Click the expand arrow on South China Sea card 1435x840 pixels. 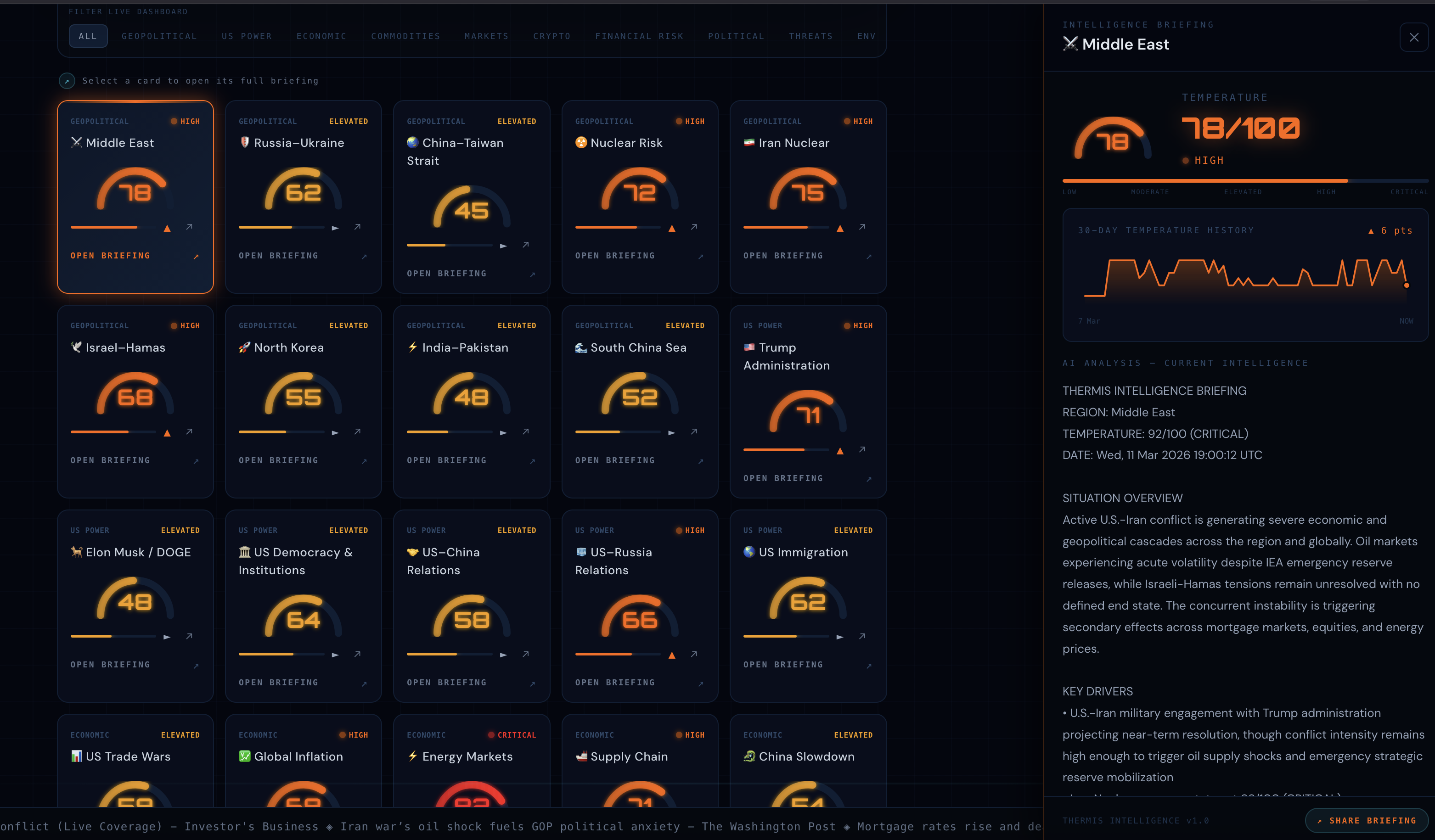coord(693,432)
